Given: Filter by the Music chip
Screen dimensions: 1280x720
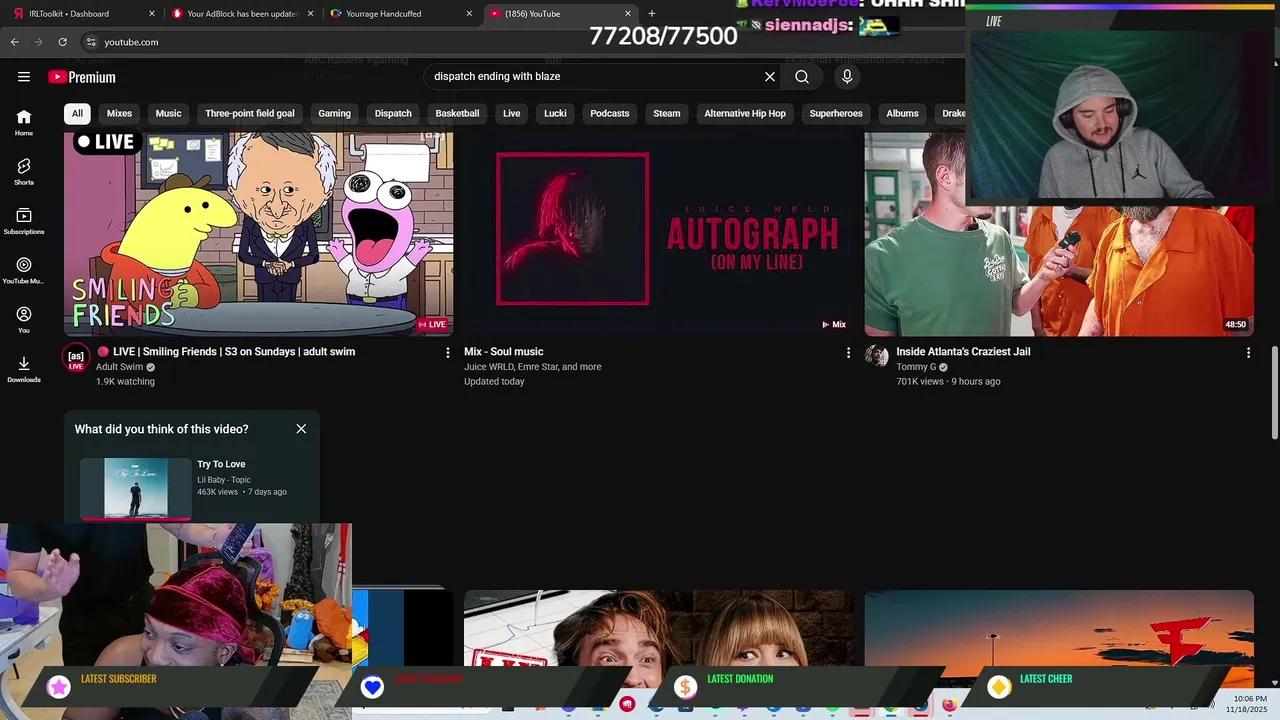Looking at the screenshot, I should [x=169, y=113].
